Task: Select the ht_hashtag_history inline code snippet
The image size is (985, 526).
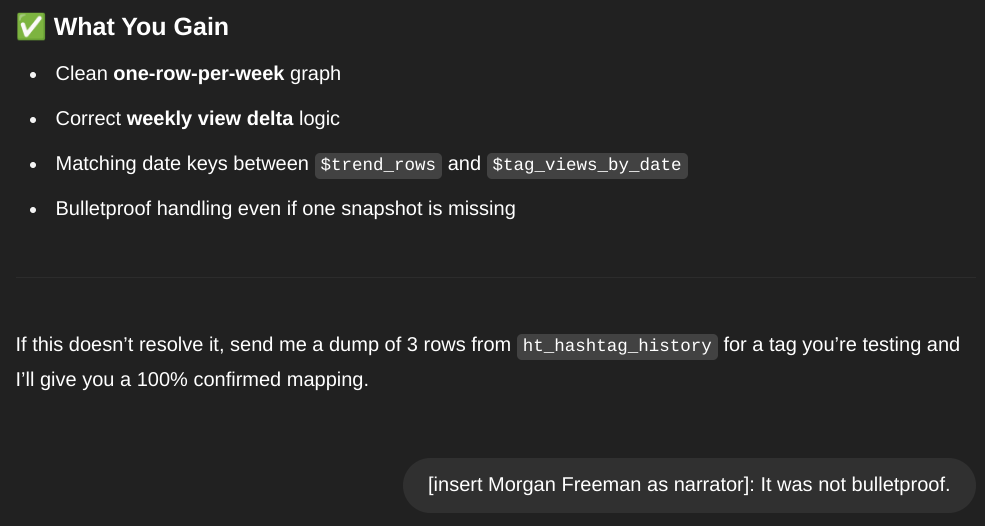Action: [617, 346]
